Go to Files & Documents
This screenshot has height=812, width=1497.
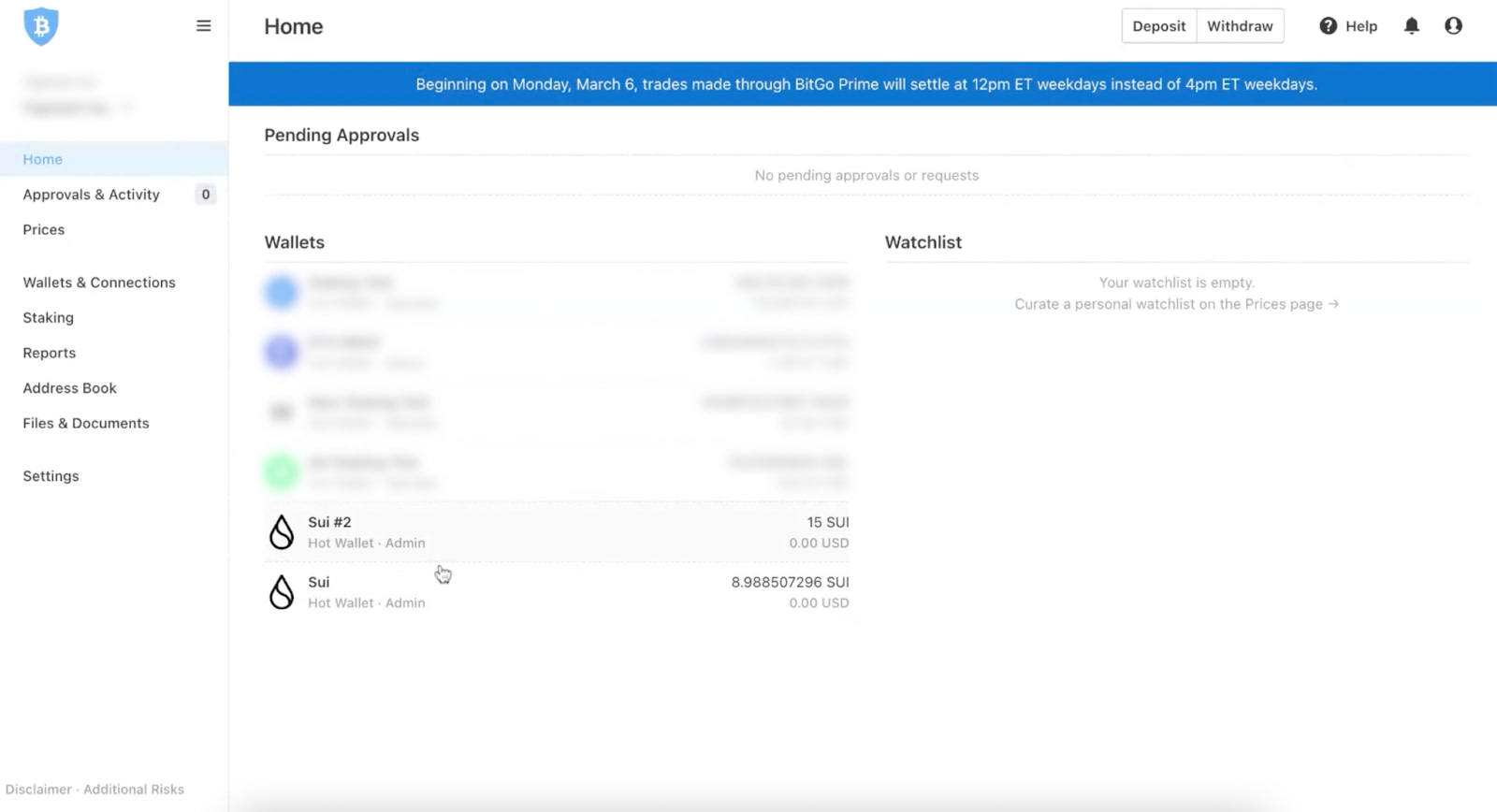point(86,424)
